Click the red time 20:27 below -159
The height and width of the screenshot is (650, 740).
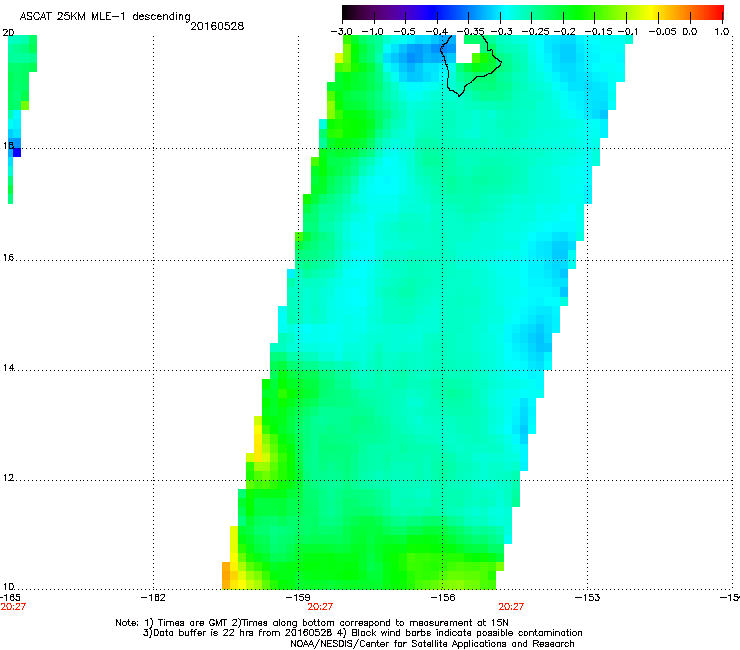pyautogui.click(x=320, y=607)
